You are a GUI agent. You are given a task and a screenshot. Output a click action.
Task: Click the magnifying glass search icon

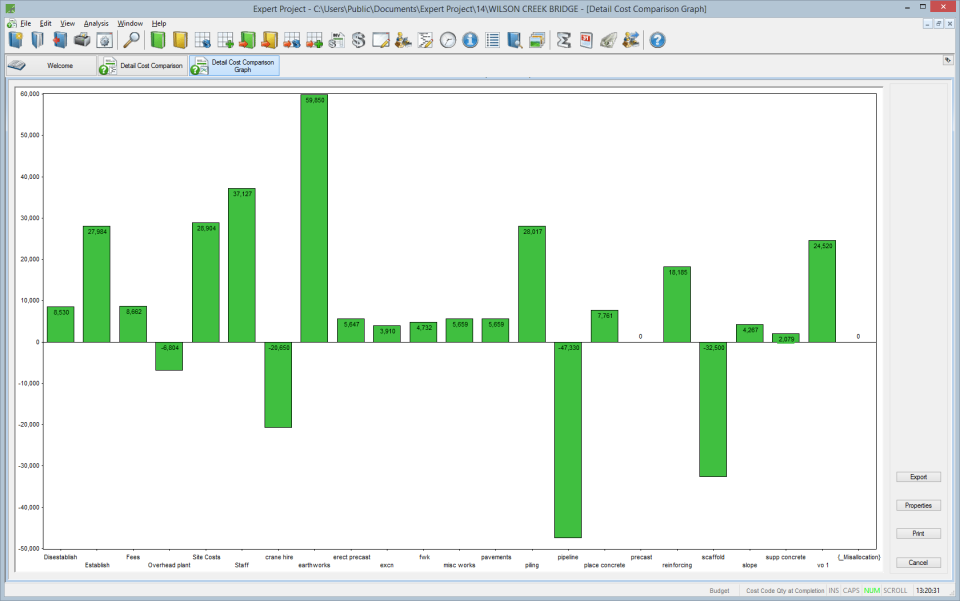pos(131,40)
